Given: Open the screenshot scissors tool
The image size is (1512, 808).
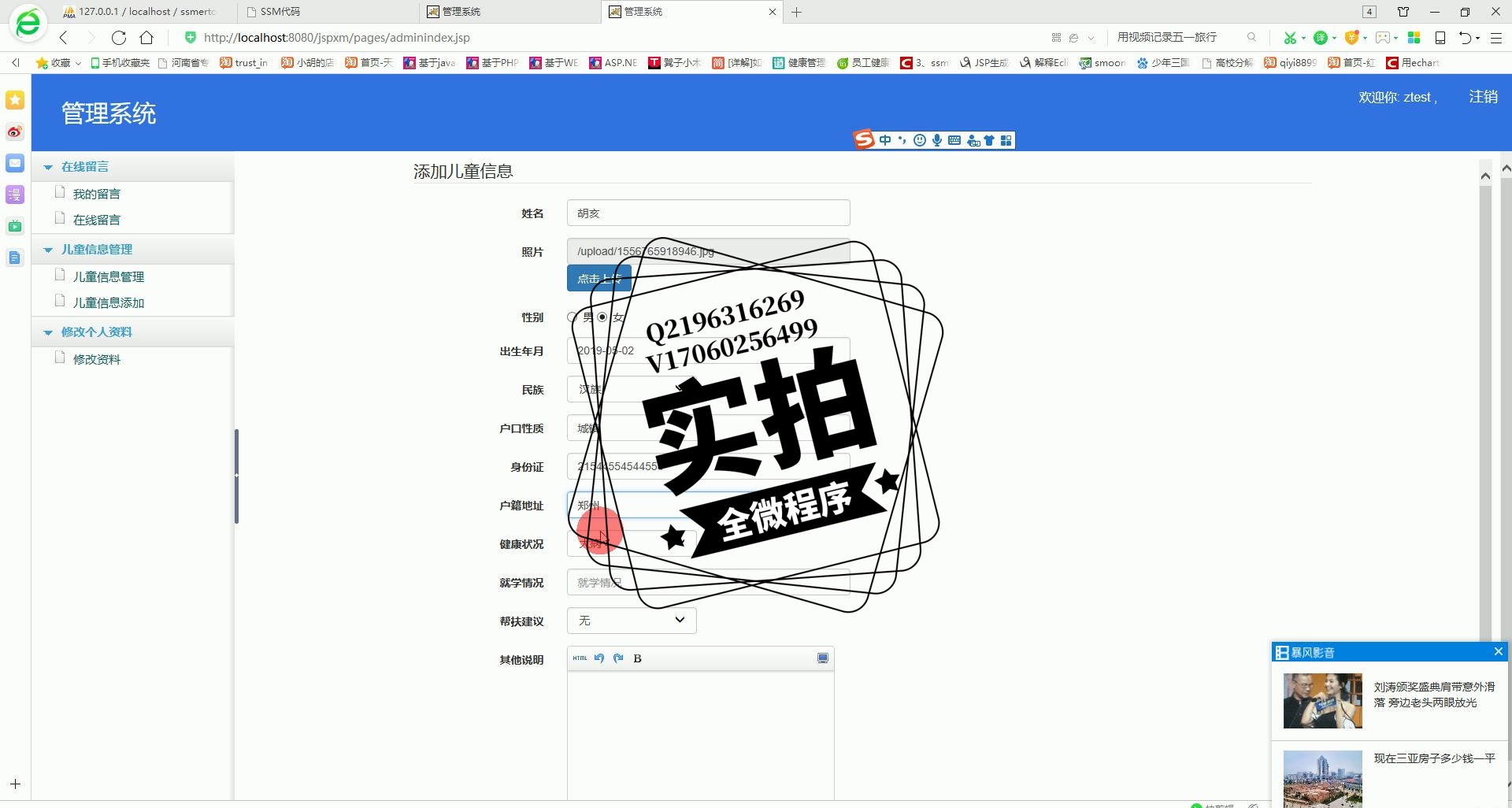Looking at the screenshot, I should pos(1289,37).
